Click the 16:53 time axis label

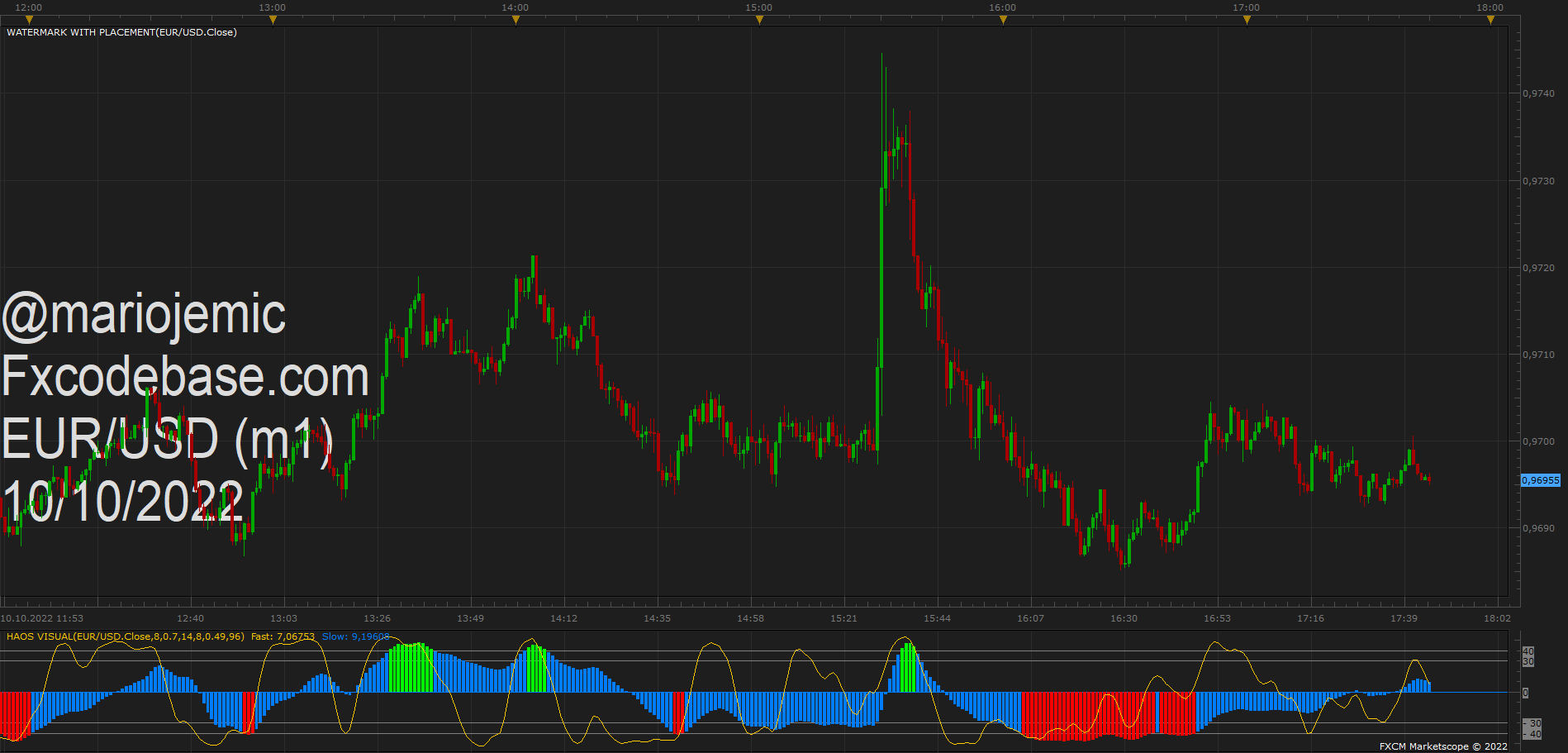(1217, 618)
